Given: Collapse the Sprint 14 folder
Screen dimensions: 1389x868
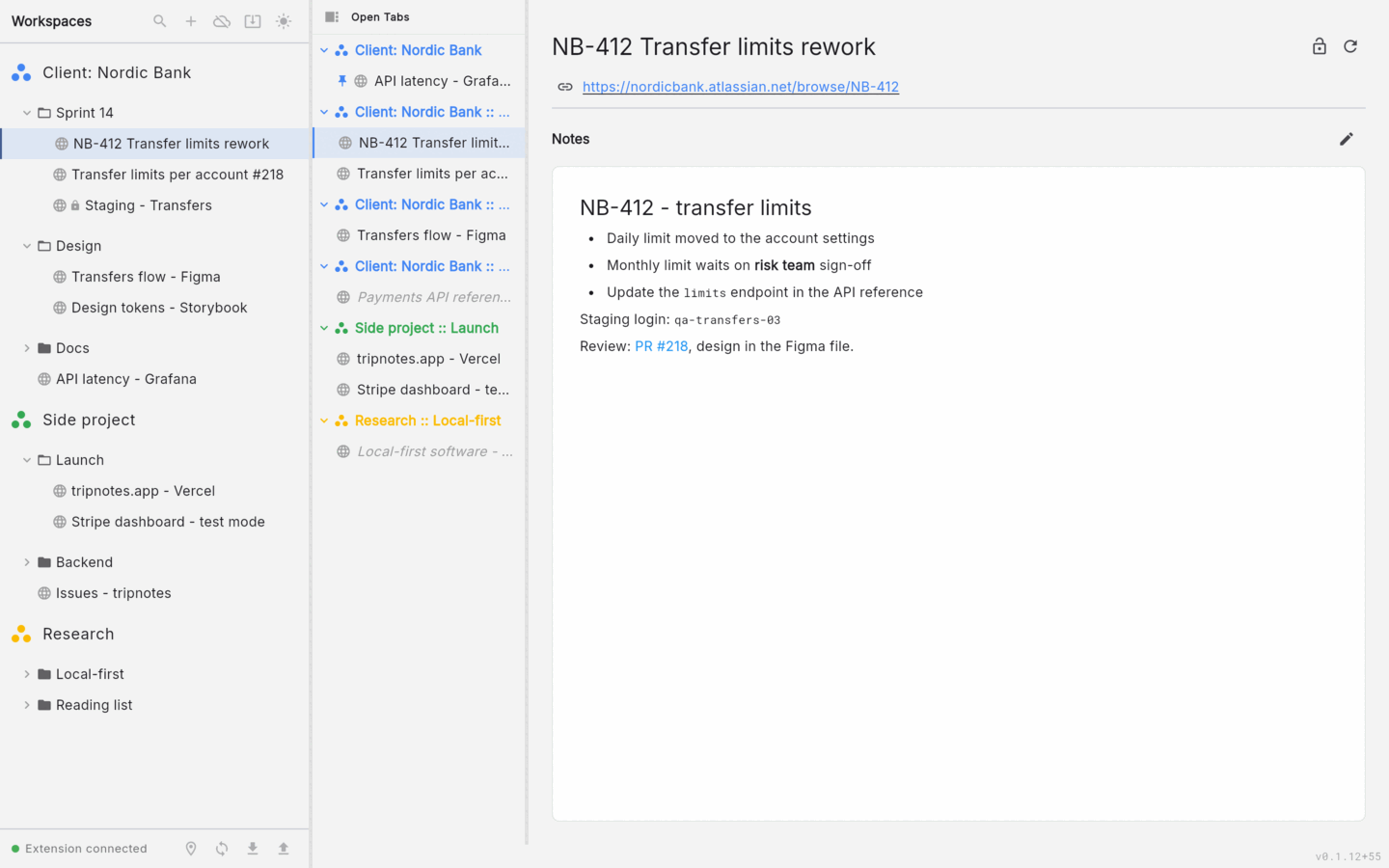Looking at the screenshot, I should pyautogui.click(x=27, y=113).
